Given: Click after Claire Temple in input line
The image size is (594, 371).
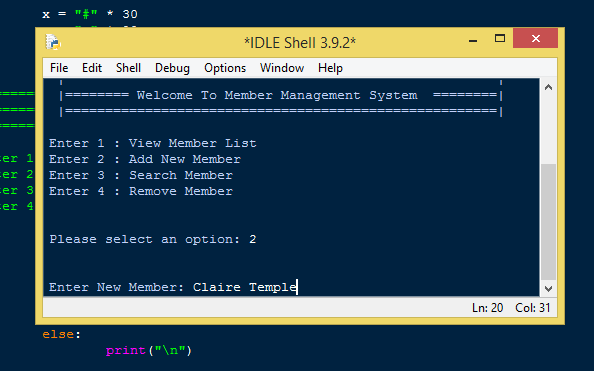Looking at the screenshot, I should pos(298,287).
